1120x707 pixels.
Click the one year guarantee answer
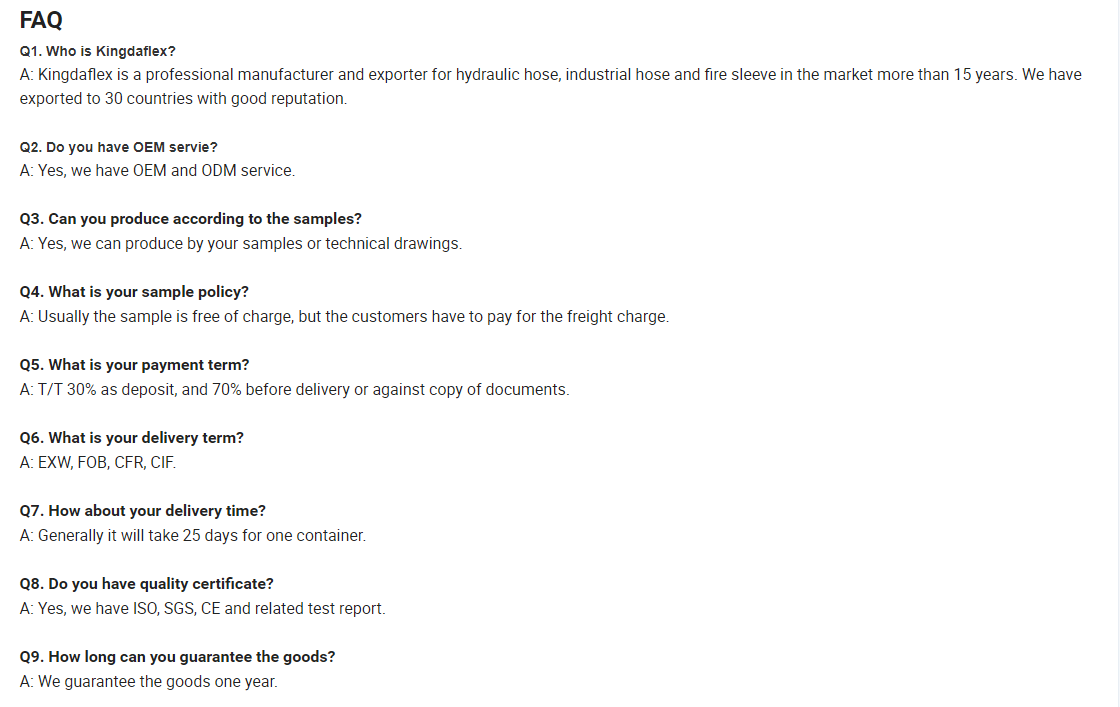click(149, 681)
